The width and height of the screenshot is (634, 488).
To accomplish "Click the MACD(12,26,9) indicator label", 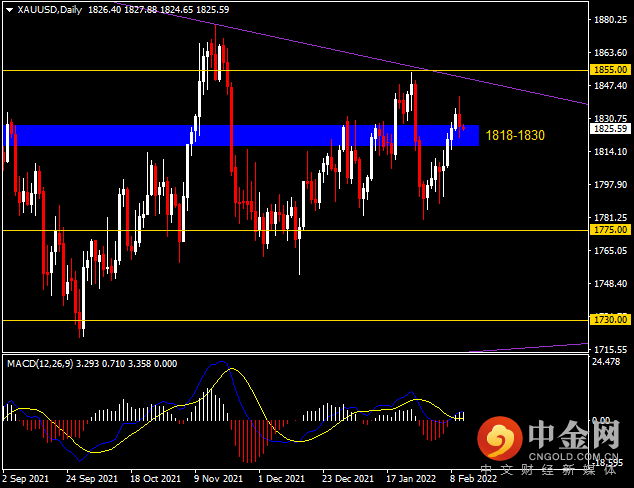I will [40, 363].
